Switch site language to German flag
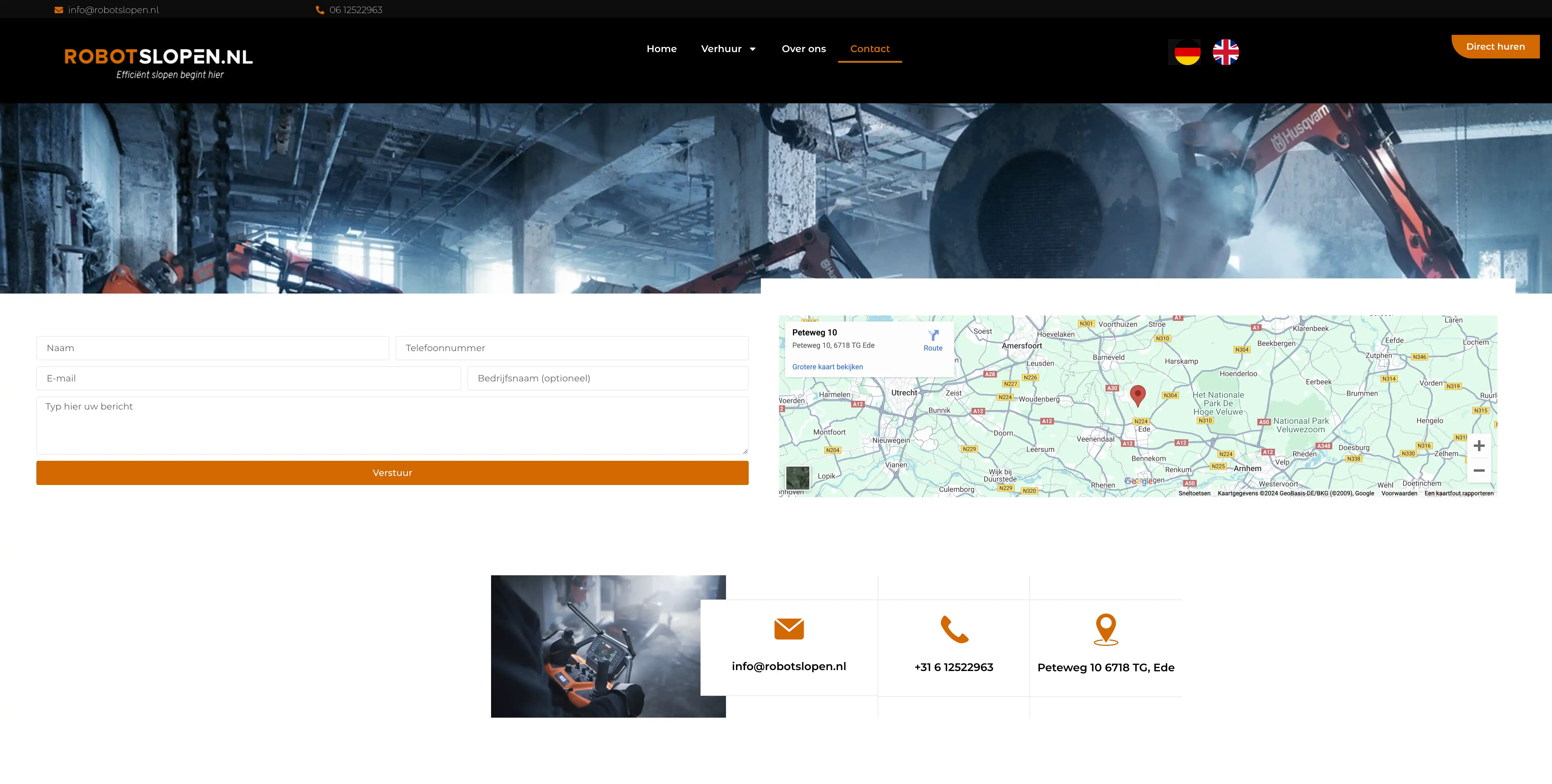The image size is (1552, 784). pos(1187,52)
